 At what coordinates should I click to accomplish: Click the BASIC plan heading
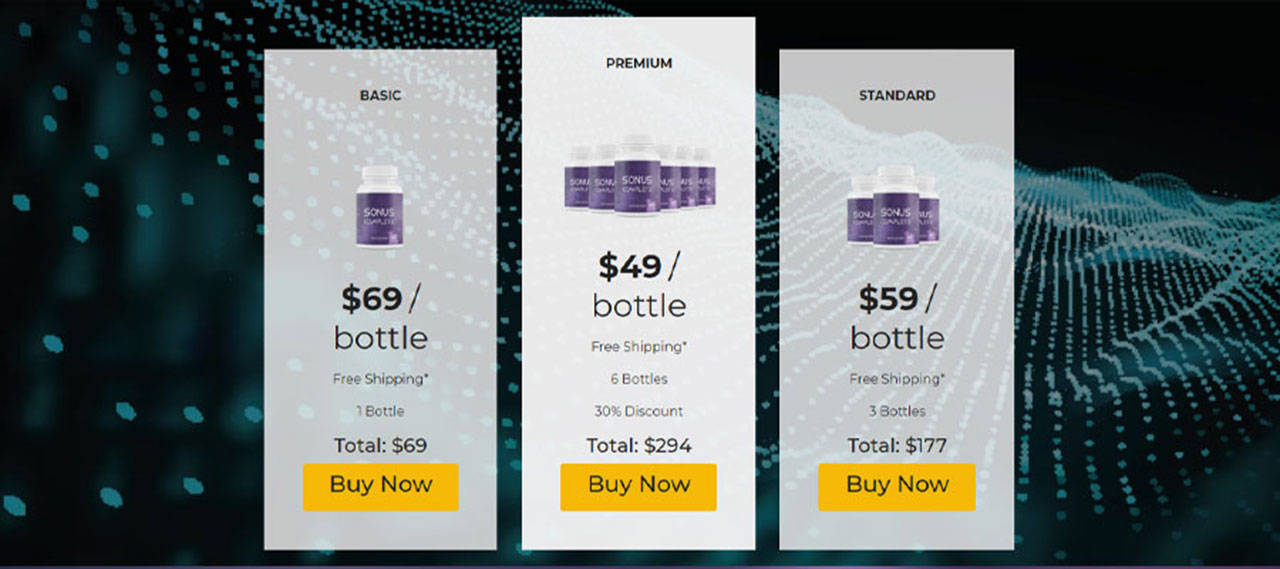coord(380,96)
